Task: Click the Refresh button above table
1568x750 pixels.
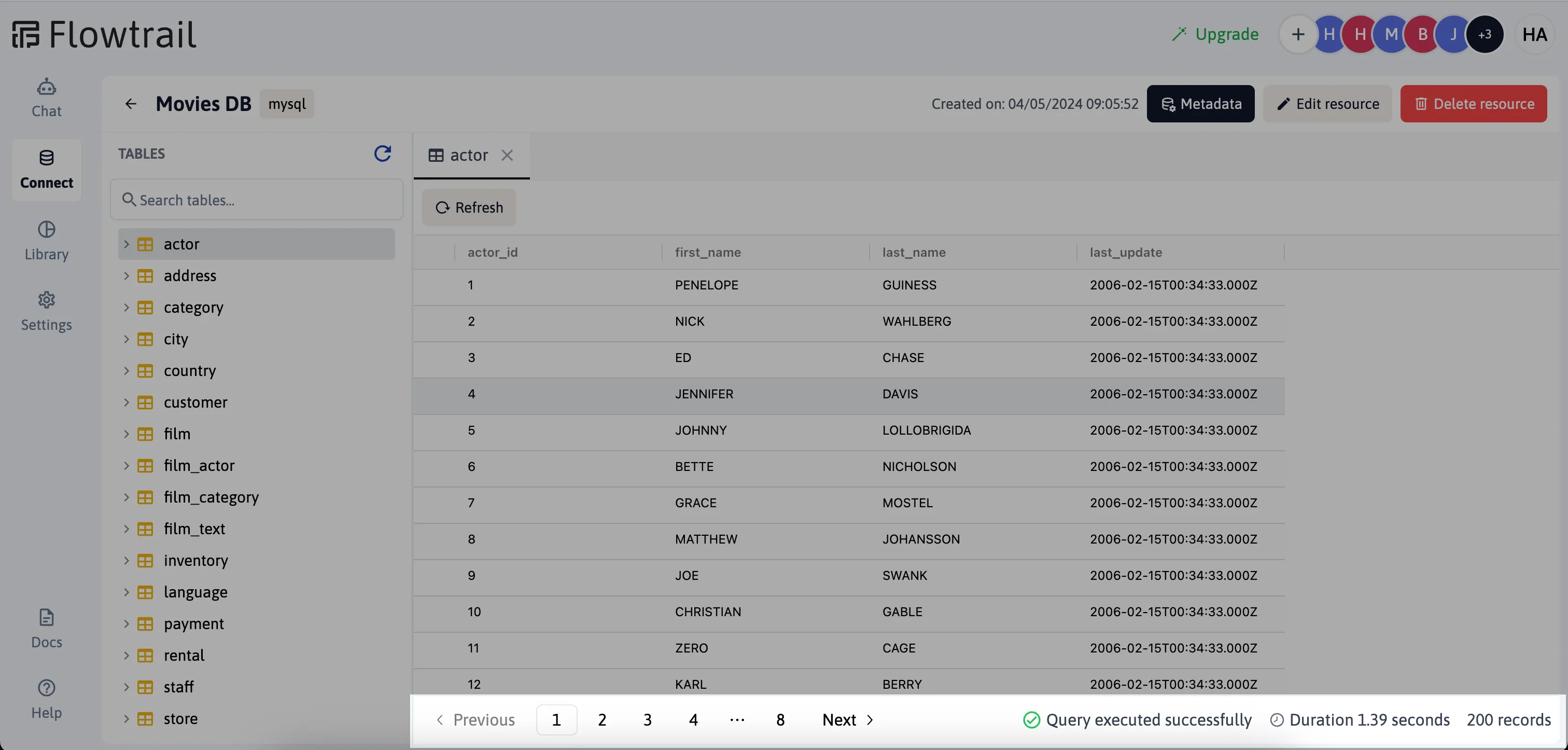Action: point(469,207)
